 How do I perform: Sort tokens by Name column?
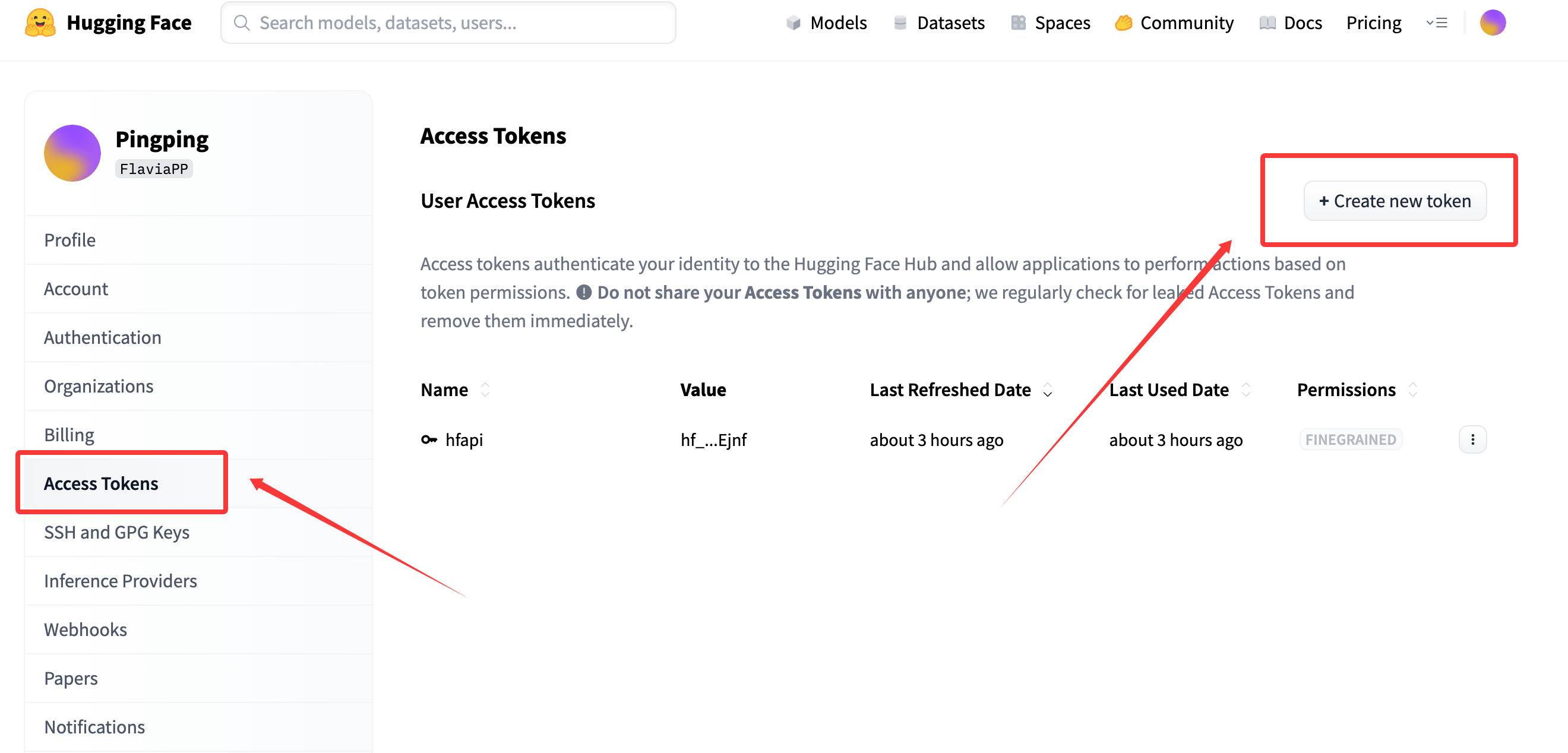[485, 390]
